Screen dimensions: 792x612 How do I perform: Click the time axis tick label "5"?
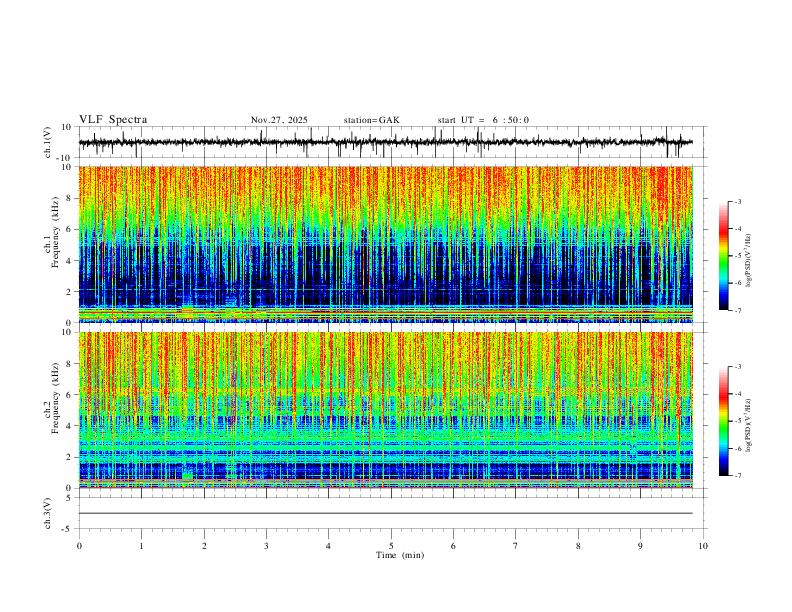[x=391, y=546]
